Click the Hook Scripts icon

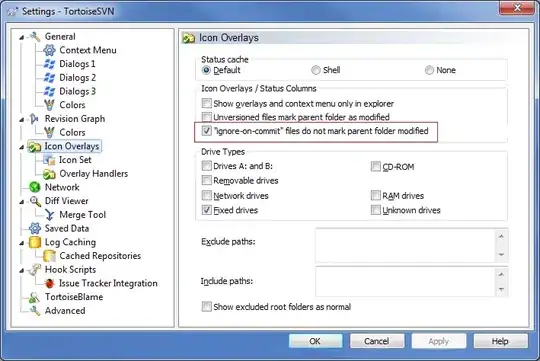(35, 270)
